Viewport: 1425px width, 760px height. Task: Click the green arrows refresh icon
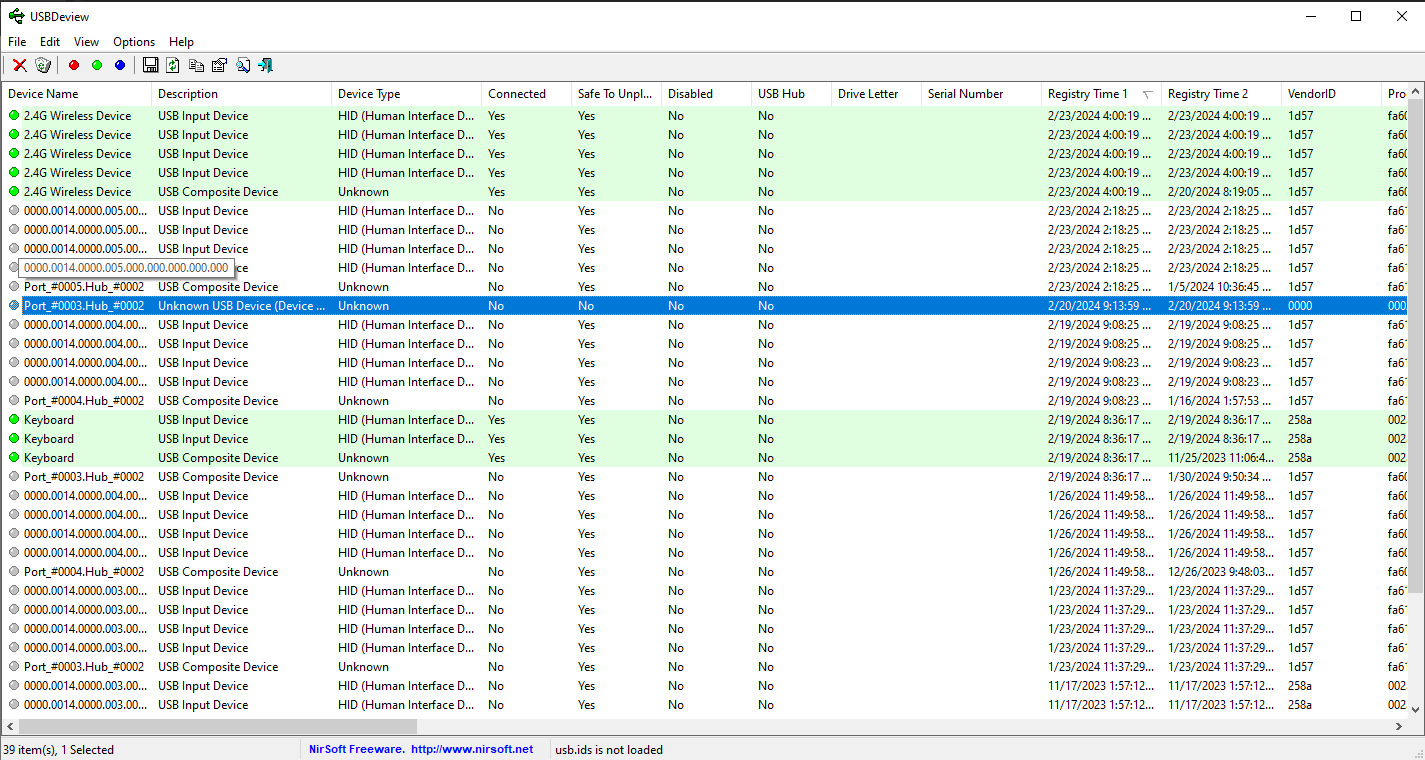coord(173,65)
